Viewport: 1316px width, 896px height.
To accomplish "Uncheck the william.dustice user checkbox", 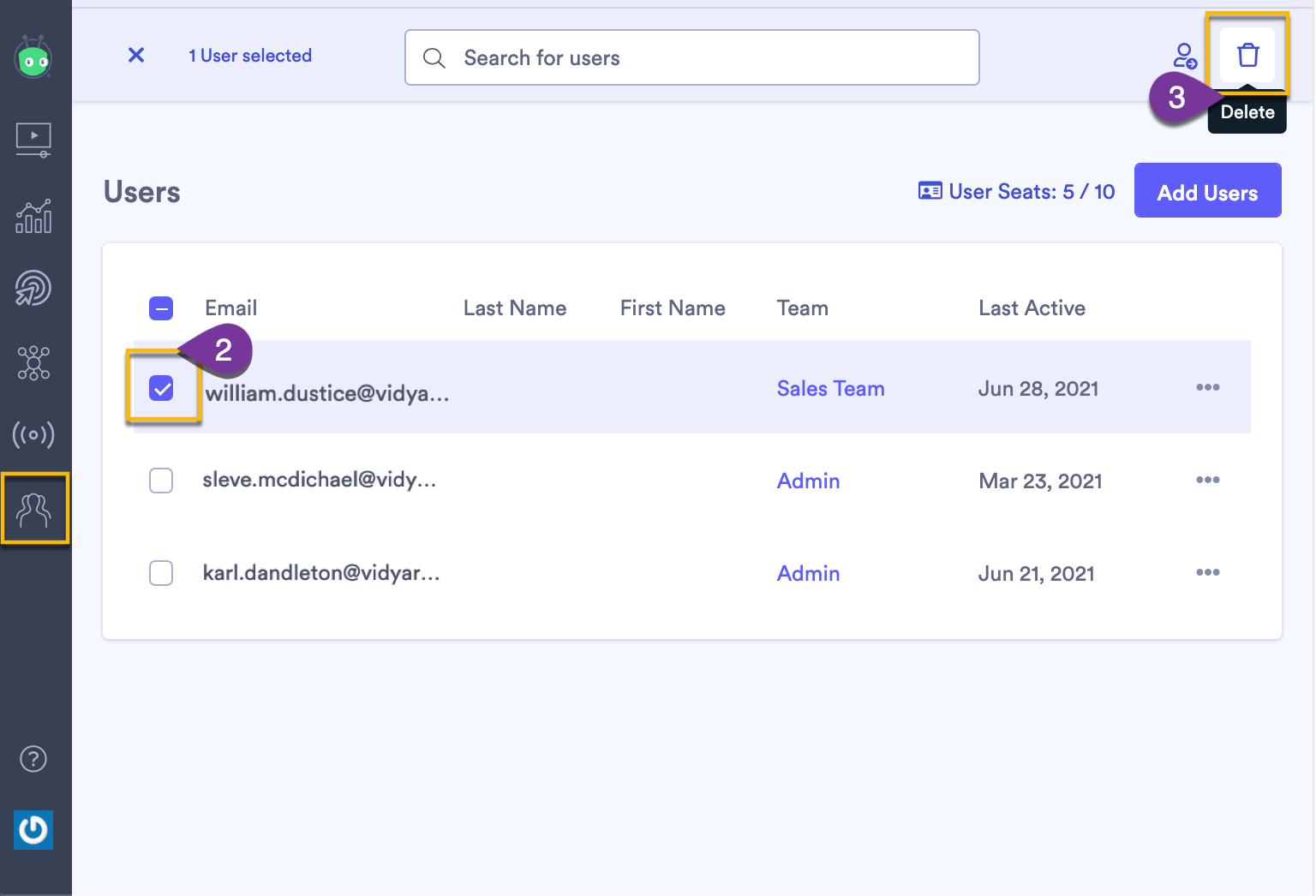I will click(x=161, y=388).
